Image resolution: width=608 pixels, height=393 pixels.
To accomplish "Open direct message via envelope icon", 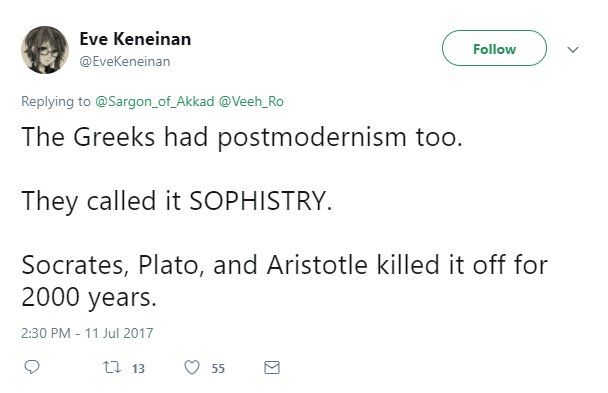I will point(272,367).
